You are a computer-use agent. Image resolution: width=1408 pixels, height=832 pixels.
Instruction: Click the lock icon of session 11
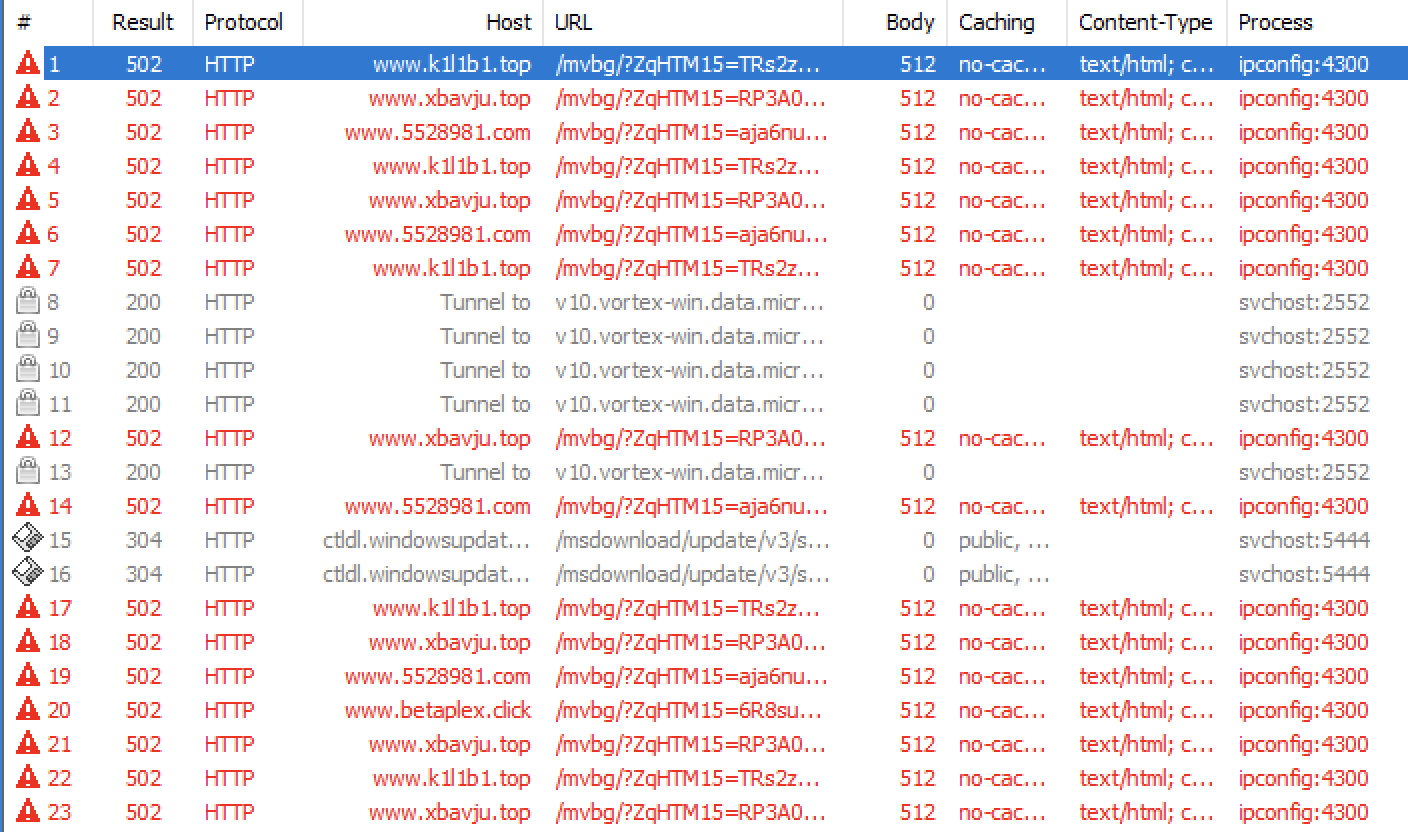pyautogui.click(x=28, y=403)
